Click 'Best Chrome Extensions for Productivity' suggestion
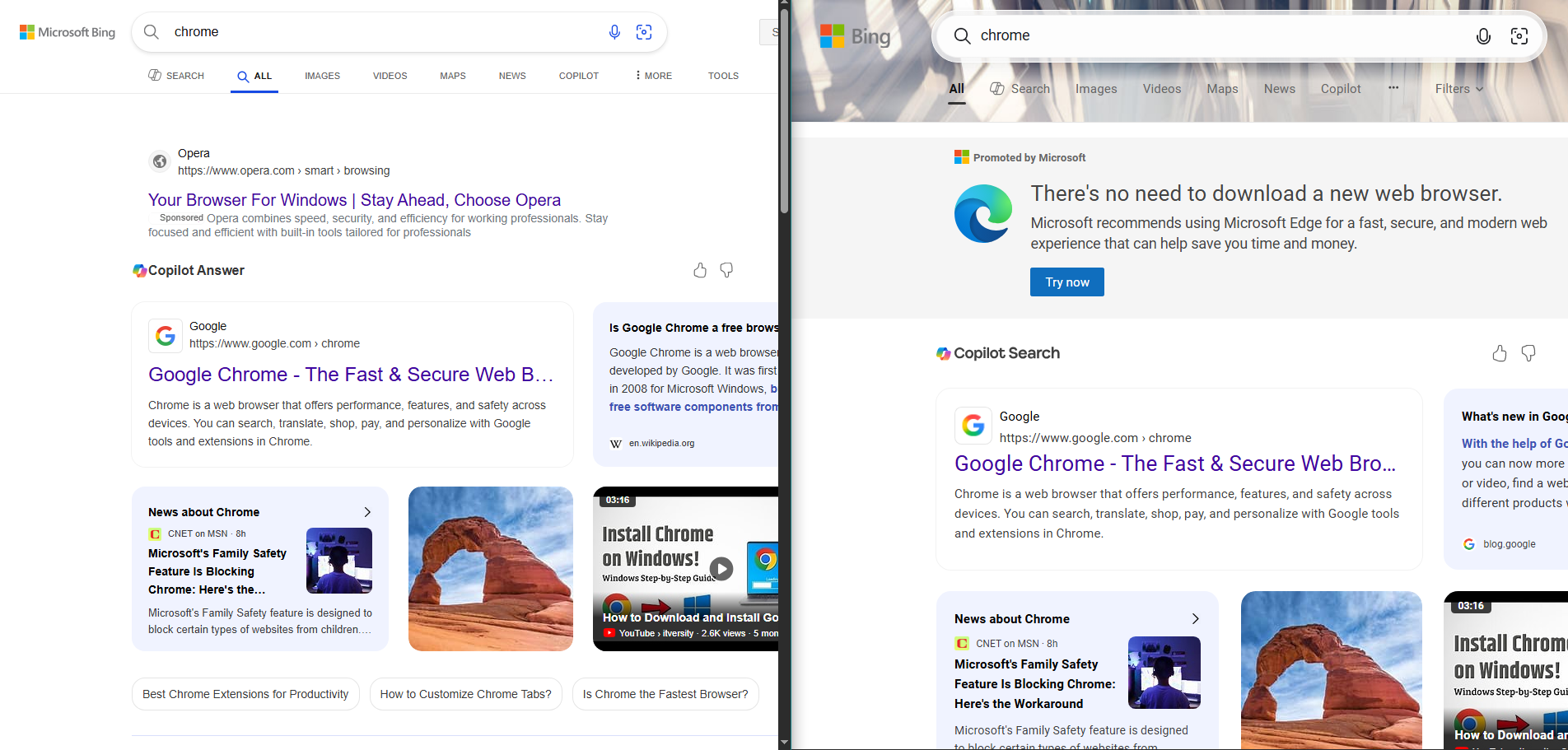Viewport: 1568px width, 750px height. pos(245,694)
